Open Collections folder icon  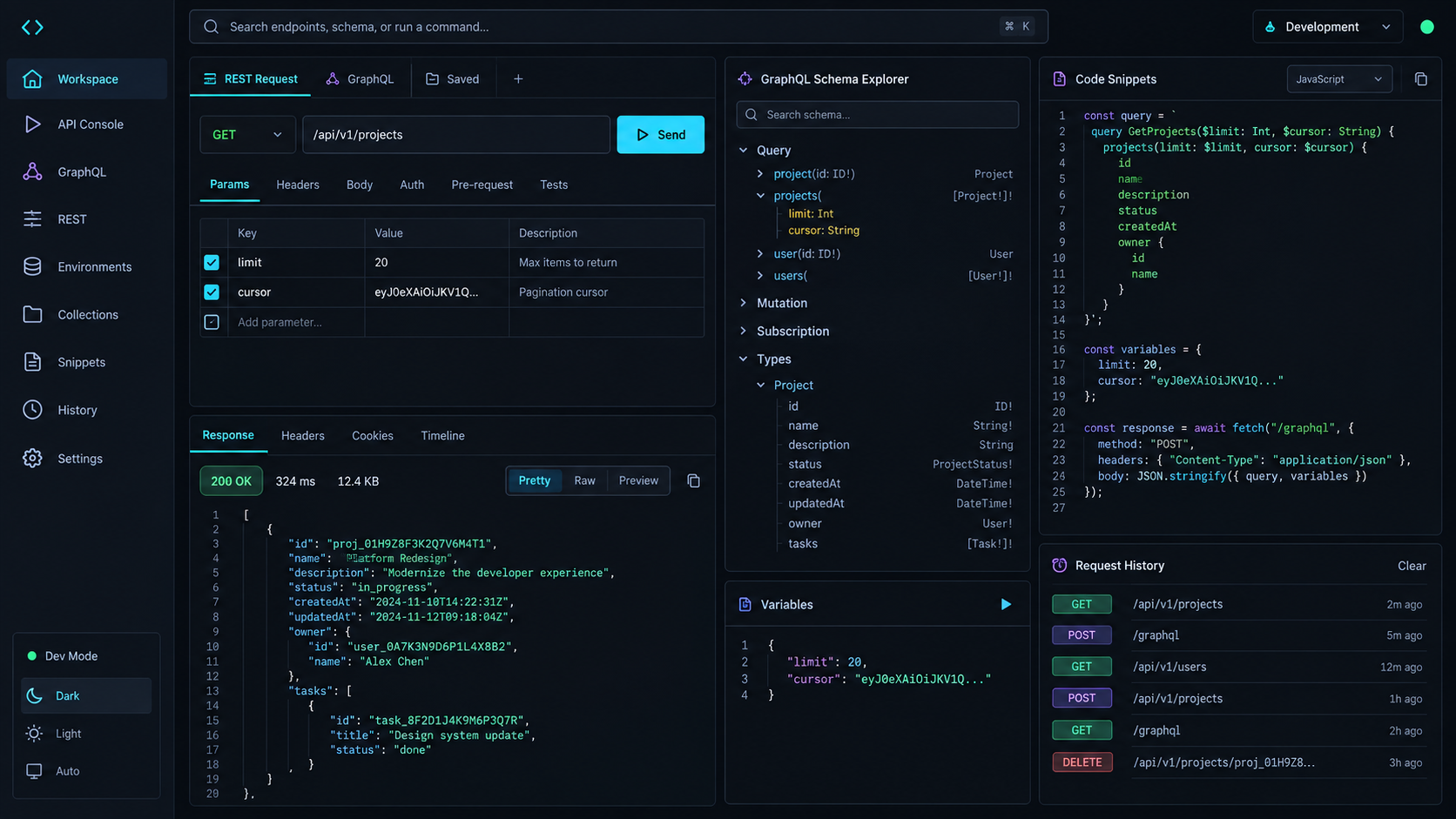point(32,314)
